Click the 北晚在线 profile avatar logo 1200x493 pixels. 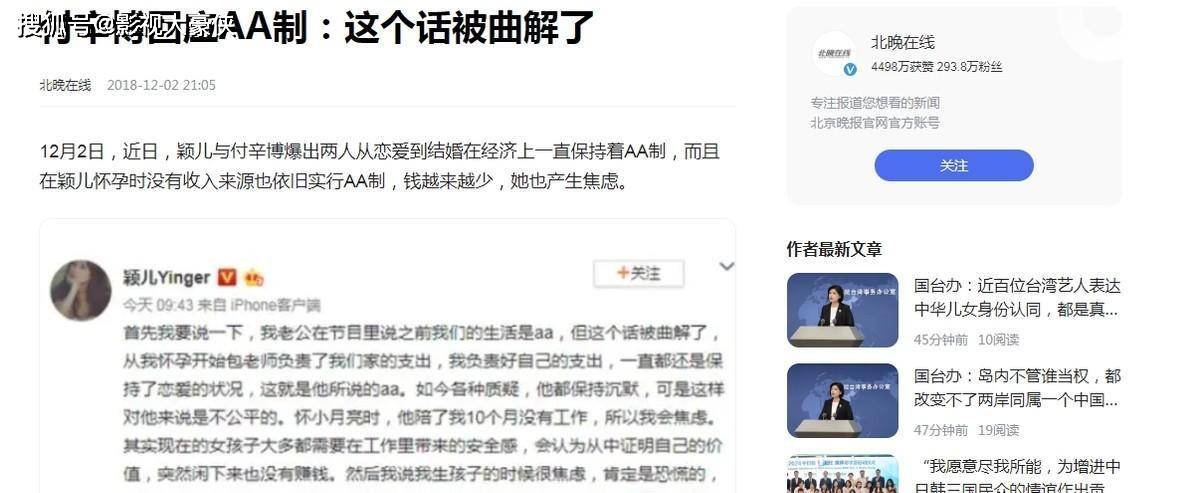pyautogui.click(x=833, y=53)
